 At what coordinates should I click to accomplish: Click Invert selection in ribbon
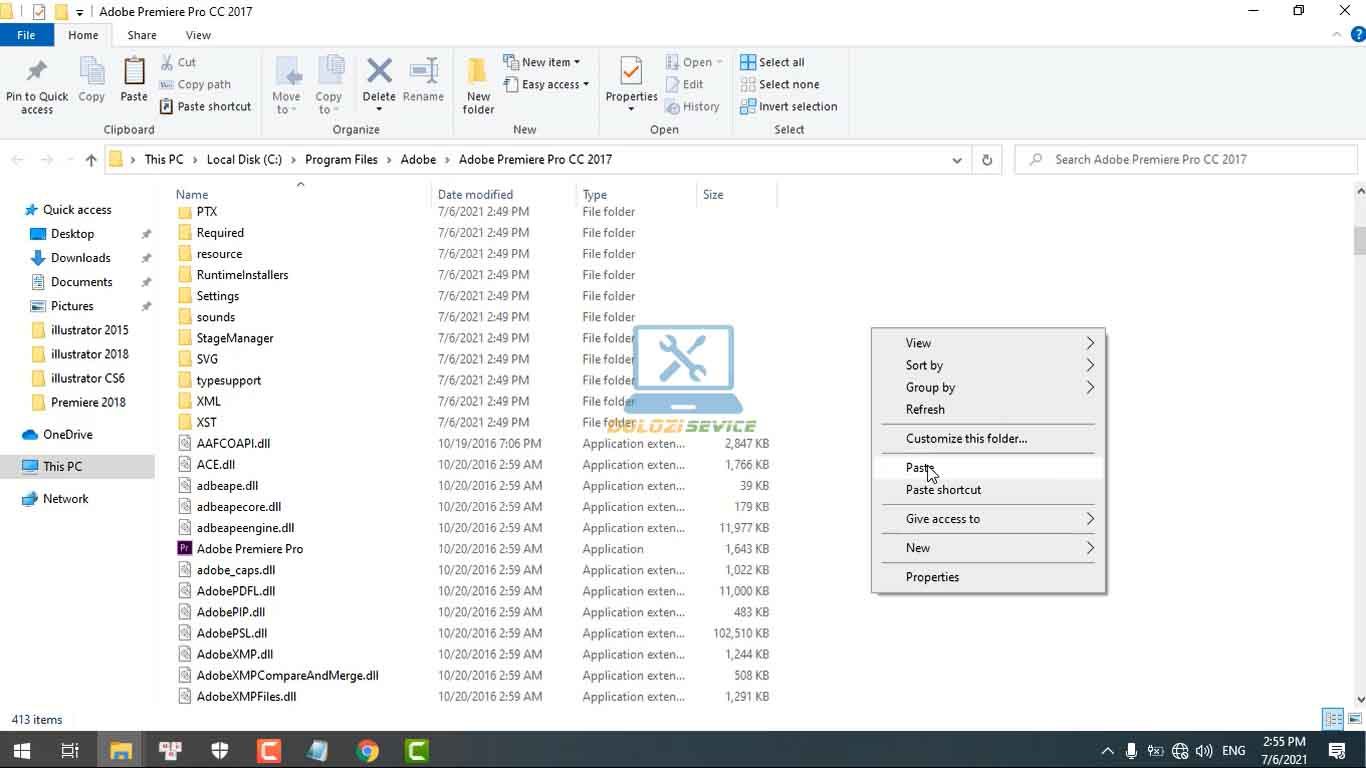click(x=788, y=107)
